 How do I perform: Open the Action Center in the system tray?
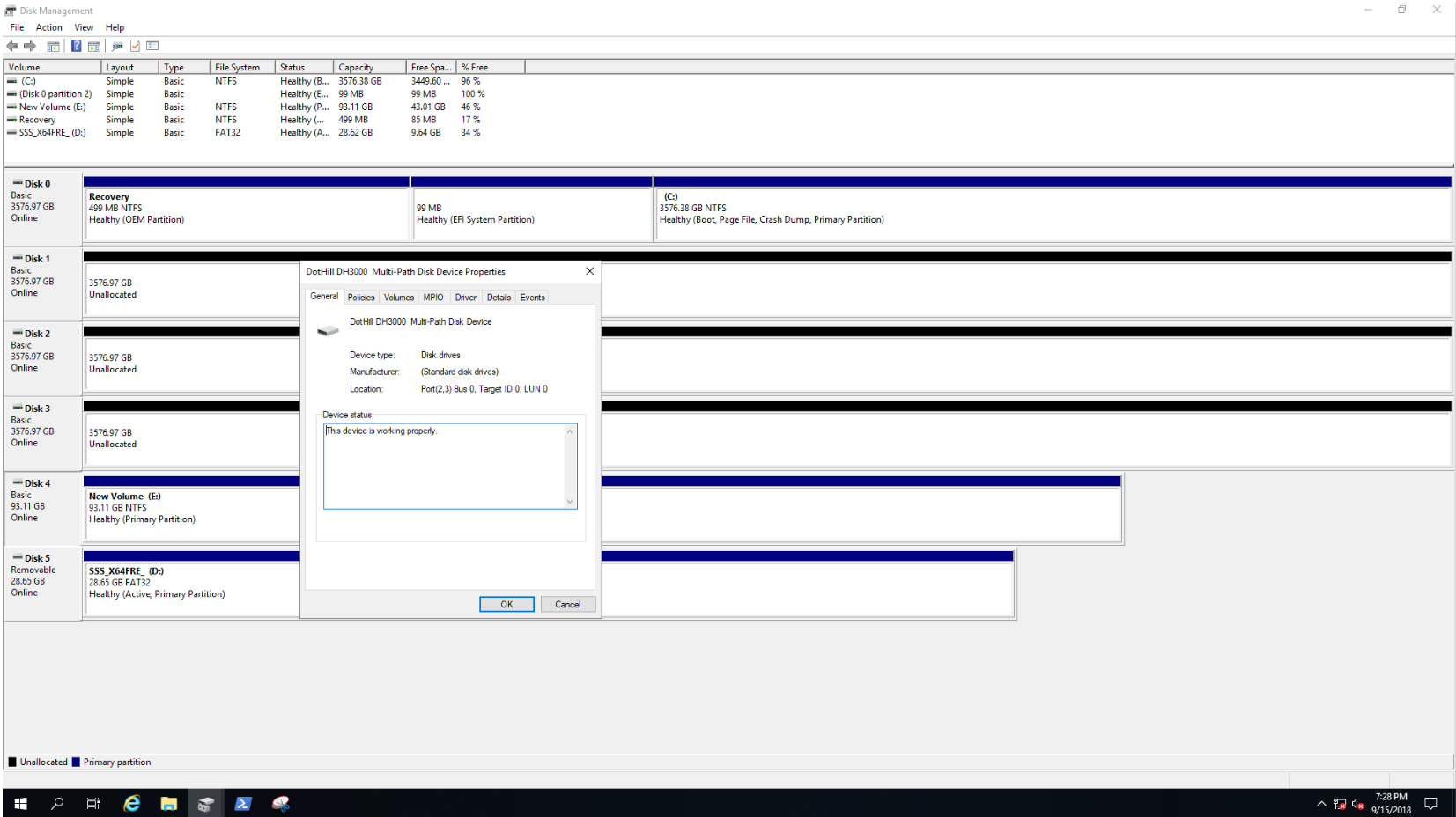click(x=1431, y=803)
